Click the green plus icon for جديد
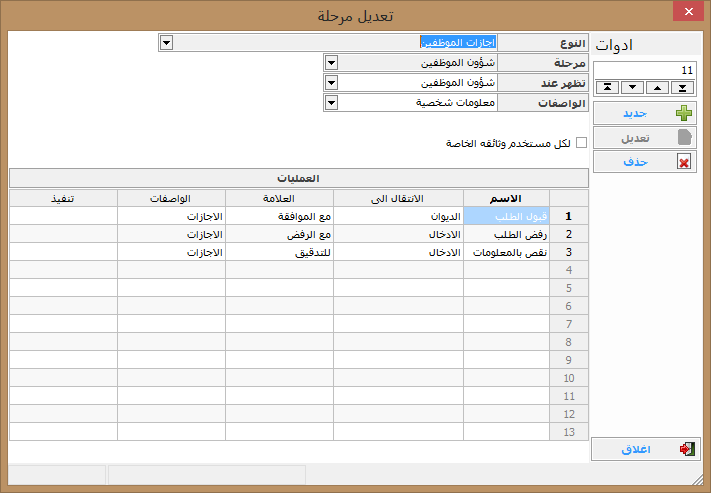This screenshot has width=711, height=493. point(684,113)
